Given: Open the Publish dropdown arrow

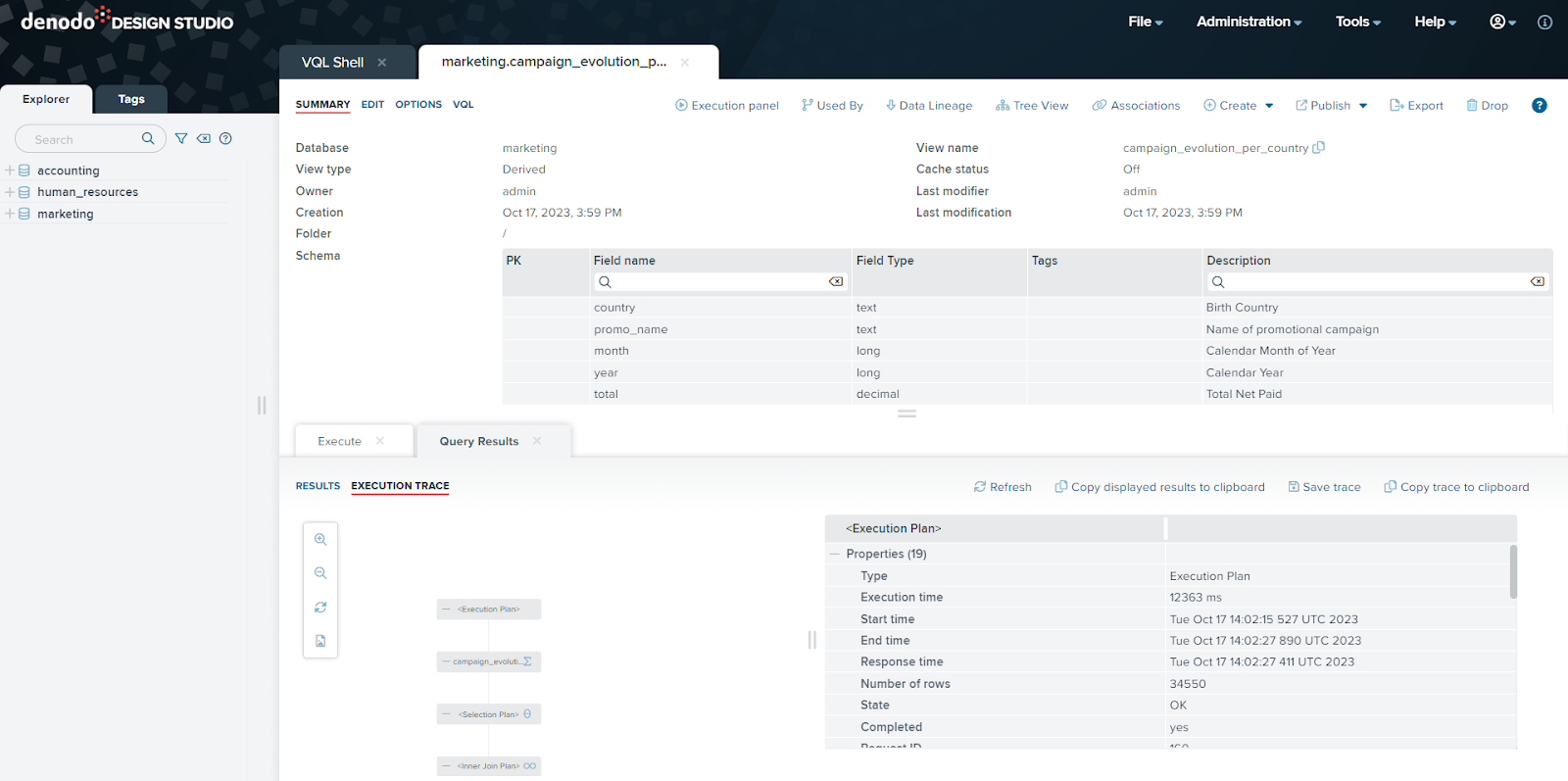Looking at the screenshot, I should tap(1363, 106).
